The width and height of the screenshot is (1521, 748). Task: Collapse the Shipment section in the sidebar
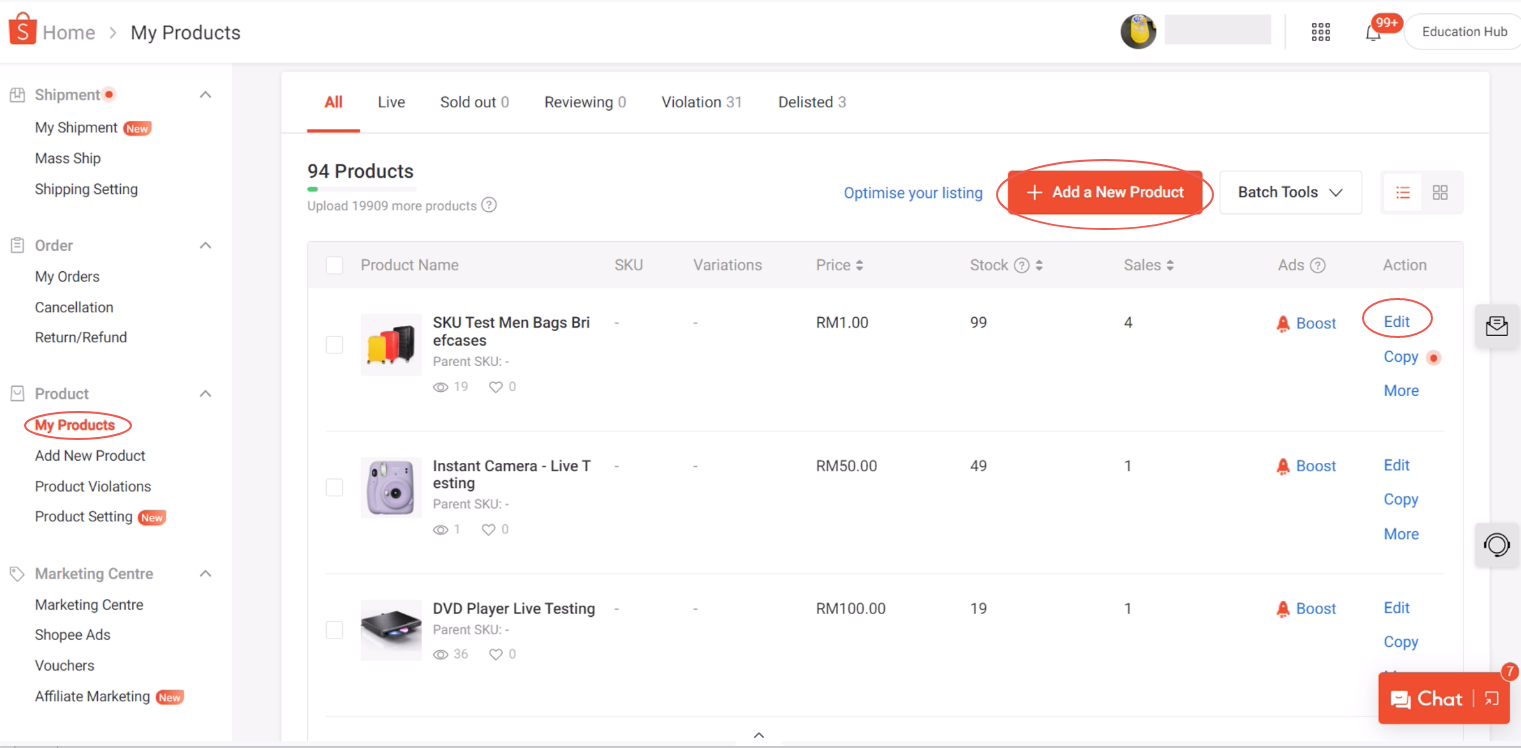click(x=205, y=94)
